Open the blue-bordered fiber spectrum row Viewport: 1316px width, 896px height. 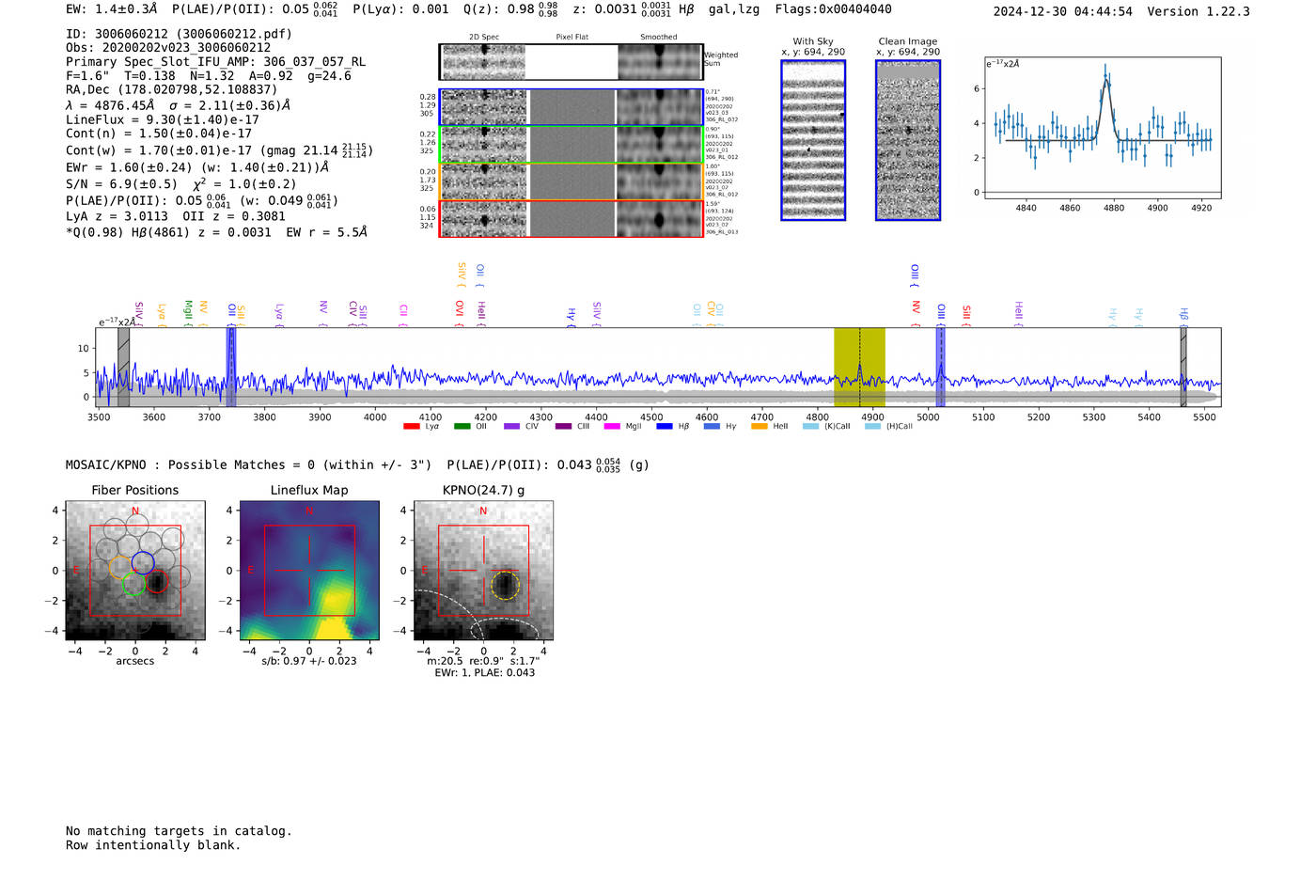point(571,107)
